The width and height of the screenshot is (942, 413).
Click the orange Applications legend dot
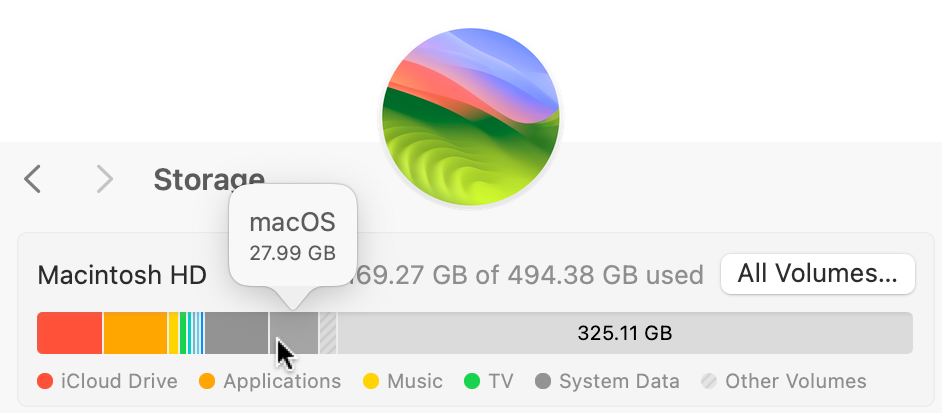(x=208, y=381)
